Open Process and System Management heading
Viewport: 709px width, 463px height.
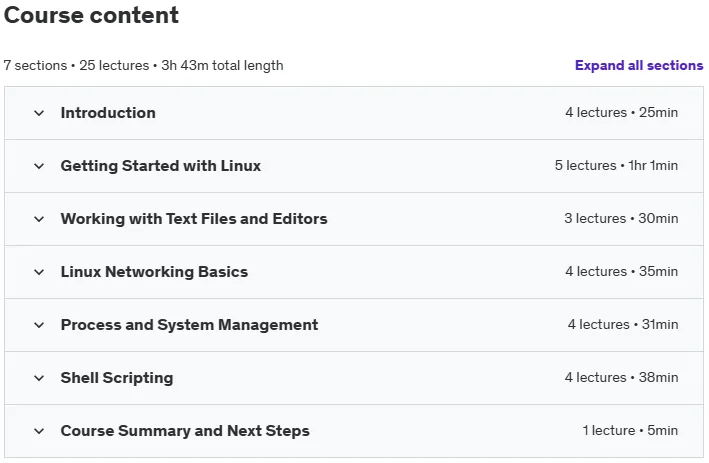(x=189, y=325)
